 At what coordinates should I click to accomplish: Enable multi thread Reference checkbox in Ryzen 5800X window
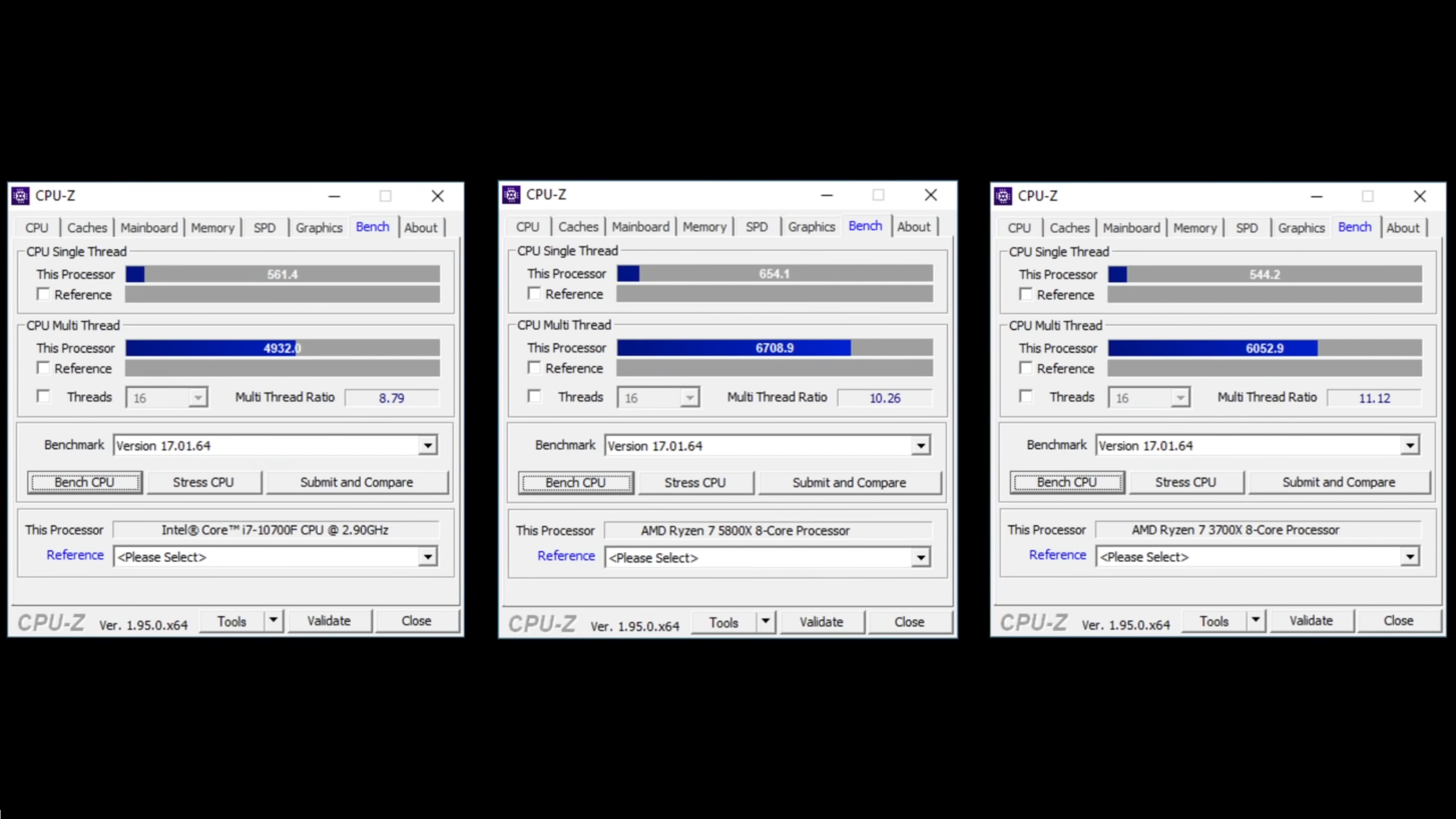tap(534, 367)
